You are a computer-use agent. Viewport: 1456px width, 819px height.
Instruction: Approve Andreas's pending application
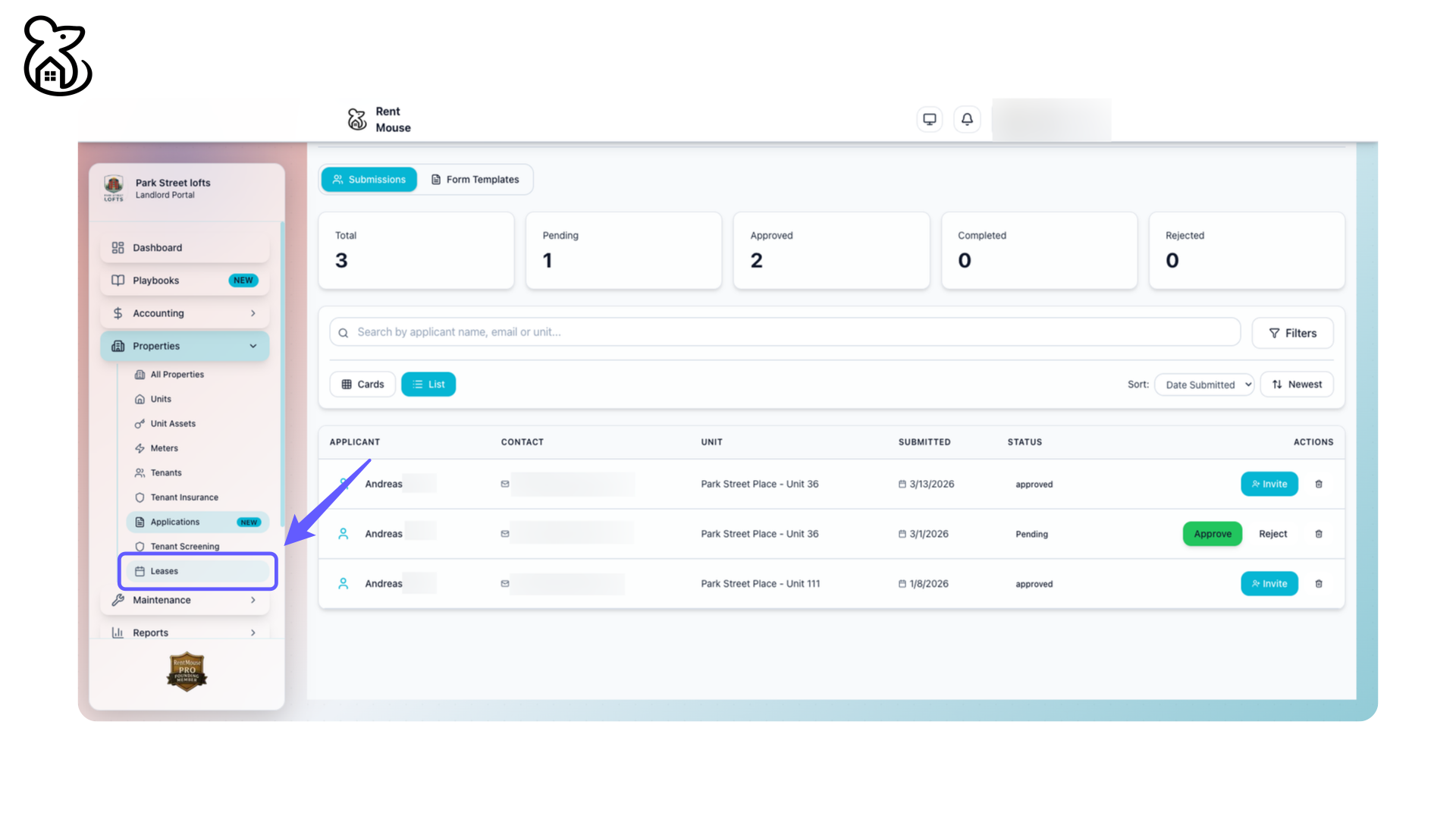1212,533
